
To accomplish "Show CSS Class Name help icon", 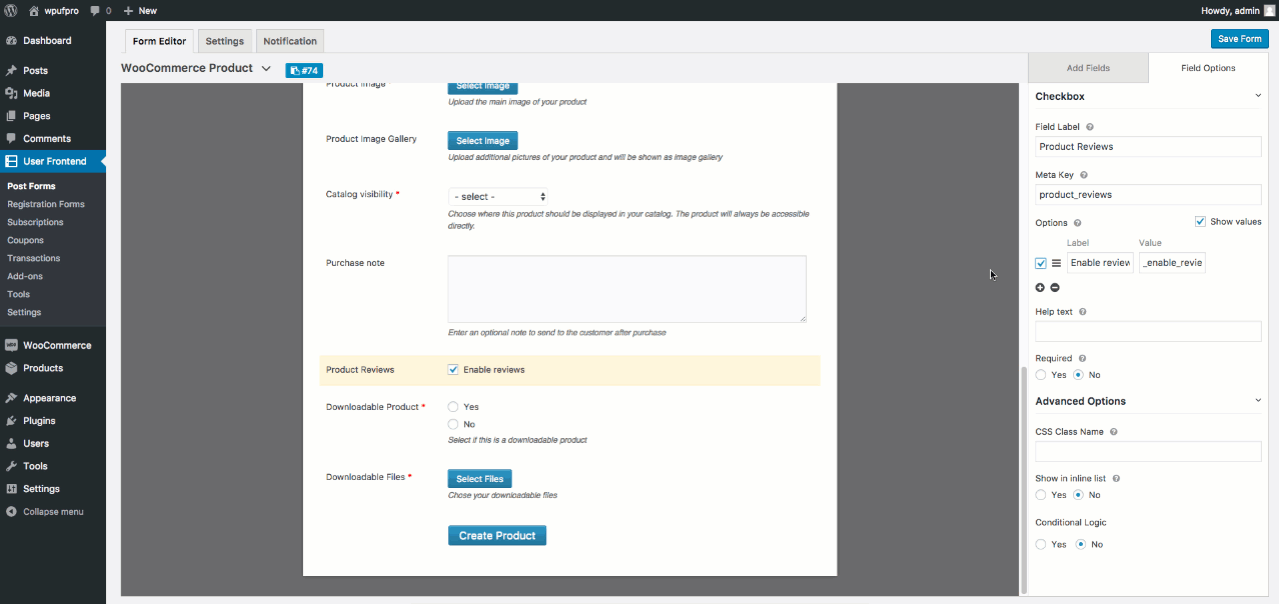I will (1113, 432).
